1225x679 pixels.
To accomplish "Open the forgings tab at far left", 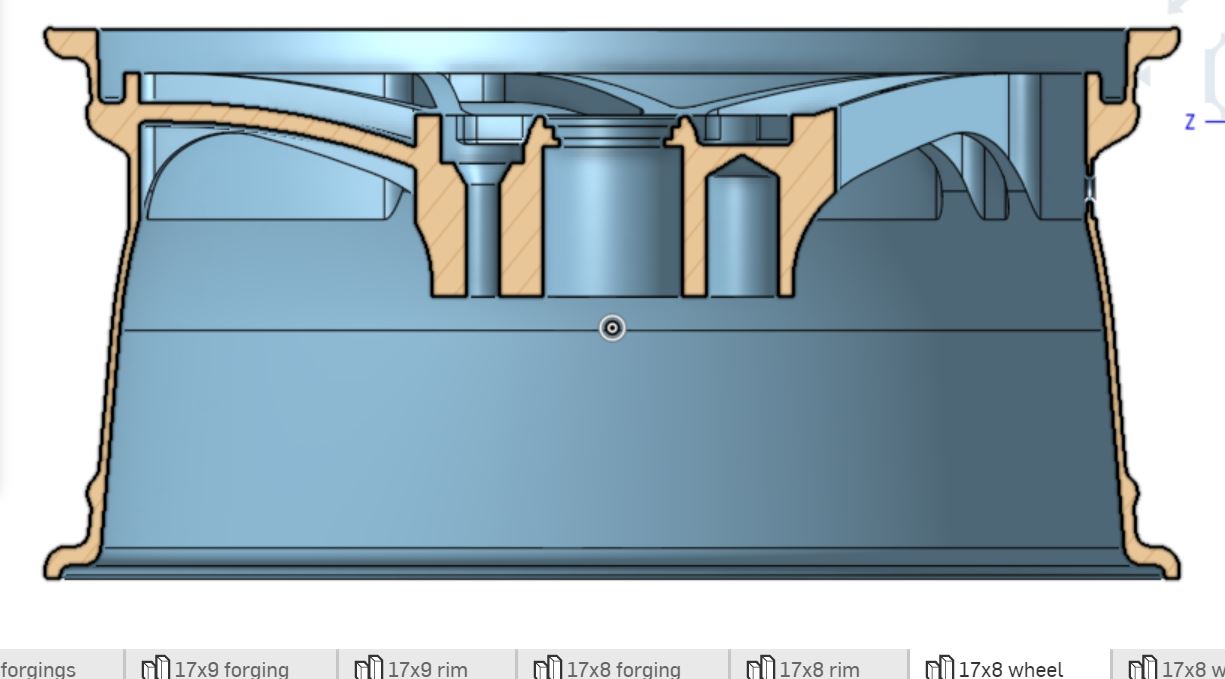I will pos(38,668).
